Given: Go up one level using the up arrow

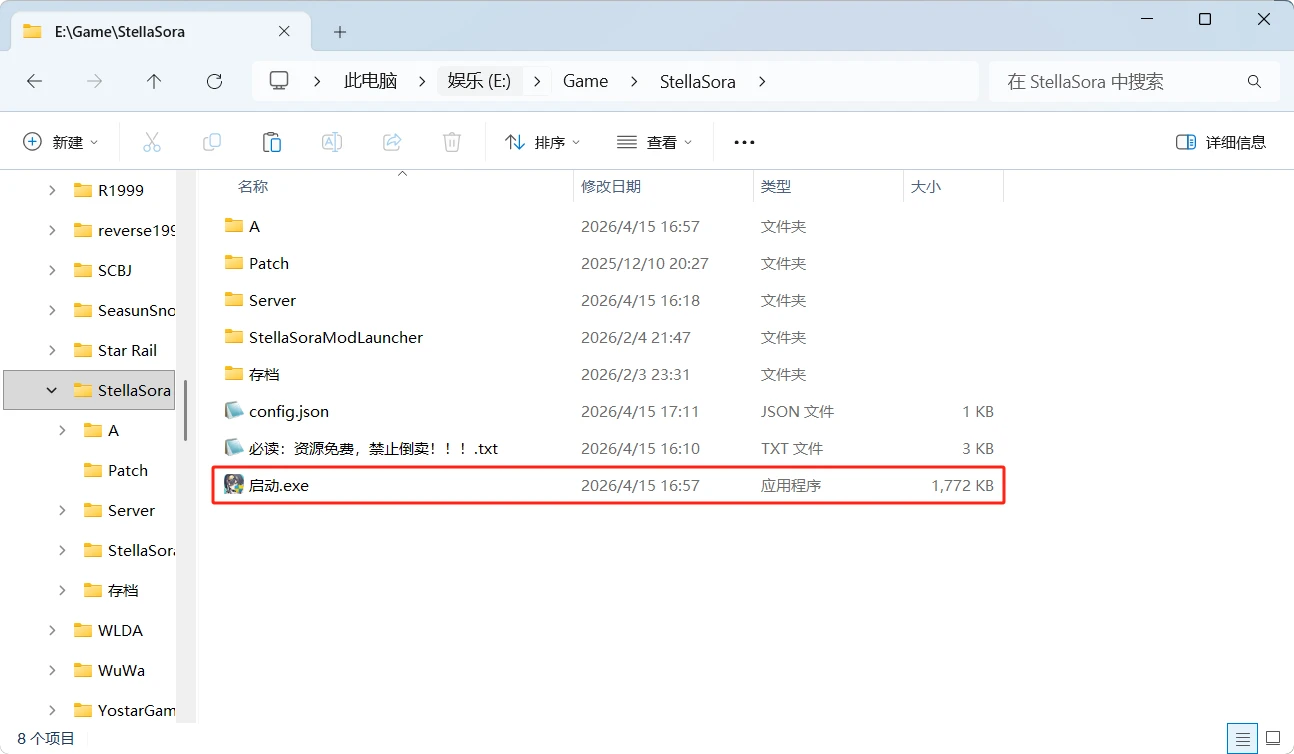Looking at the screenshot, I should point(154,81).
